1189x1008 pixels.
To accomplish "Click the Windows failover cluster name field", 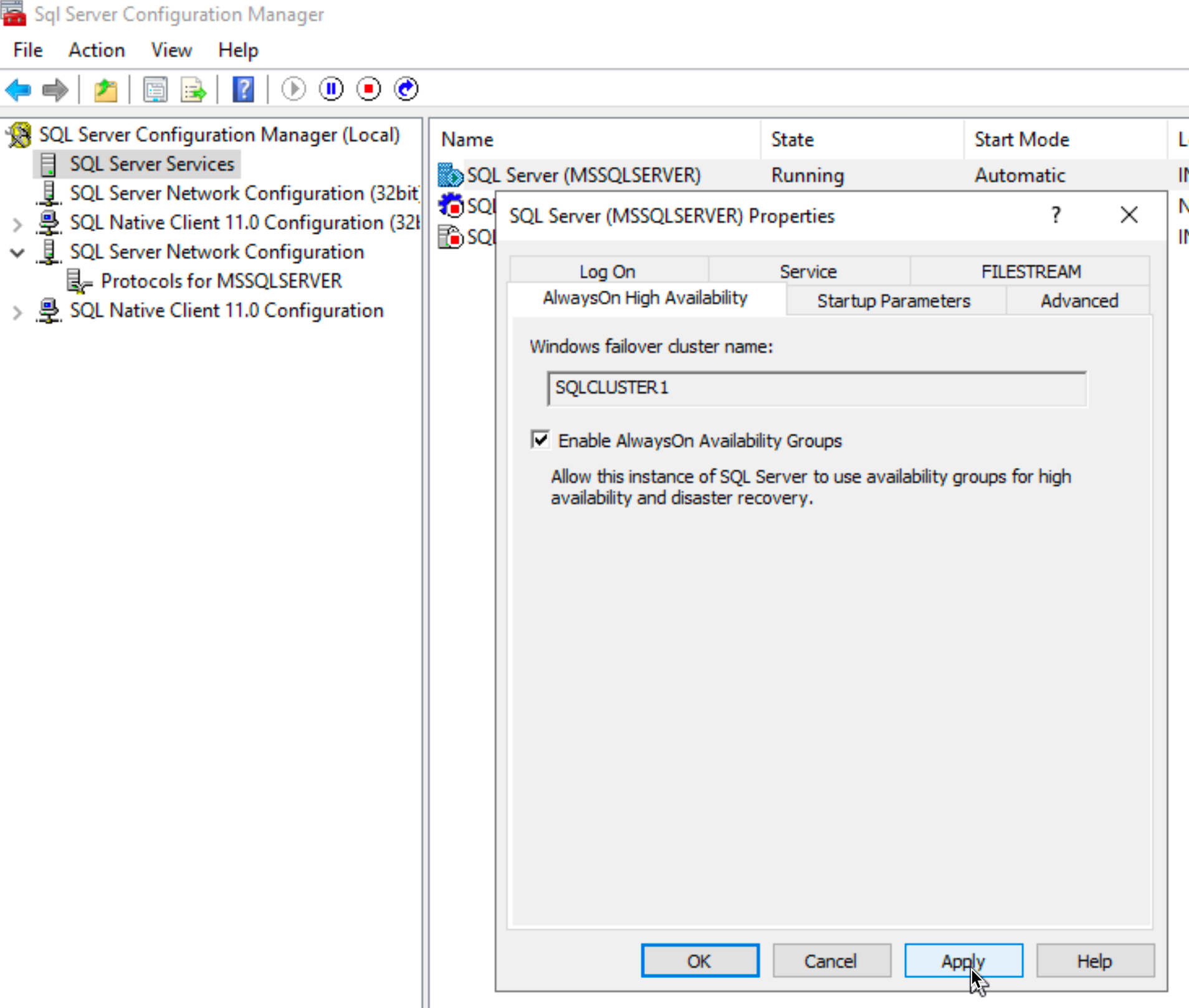I will point(817,389).
